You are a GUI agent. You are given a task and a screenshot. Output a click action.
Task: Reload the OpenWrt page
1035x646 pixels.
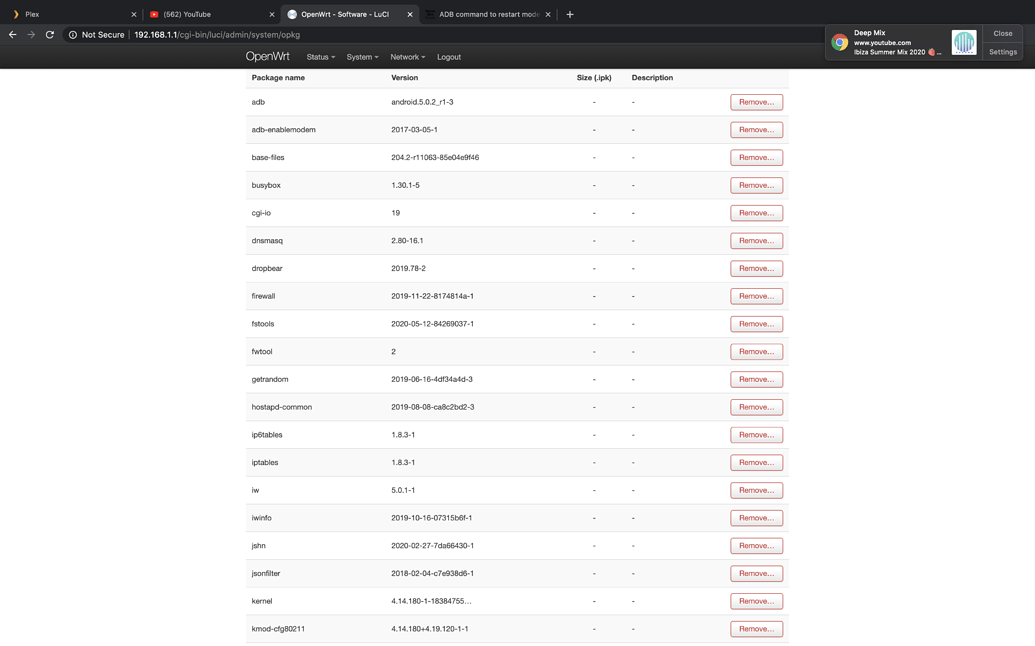pos(49,32)
